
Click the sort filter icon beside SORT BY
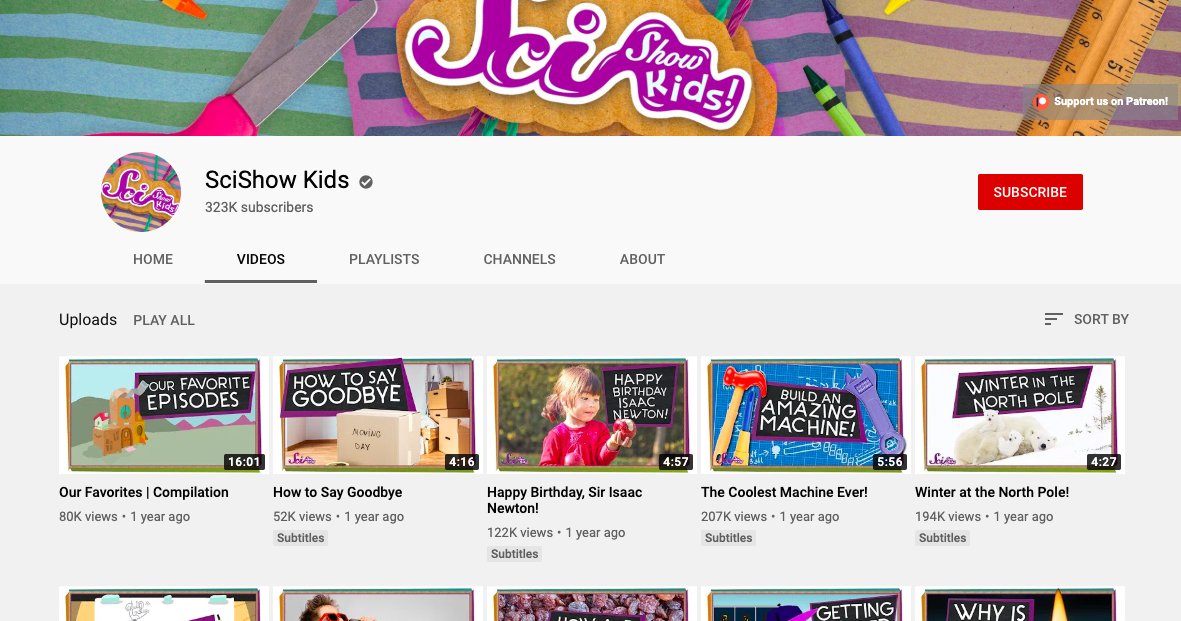click(1053, 319)
